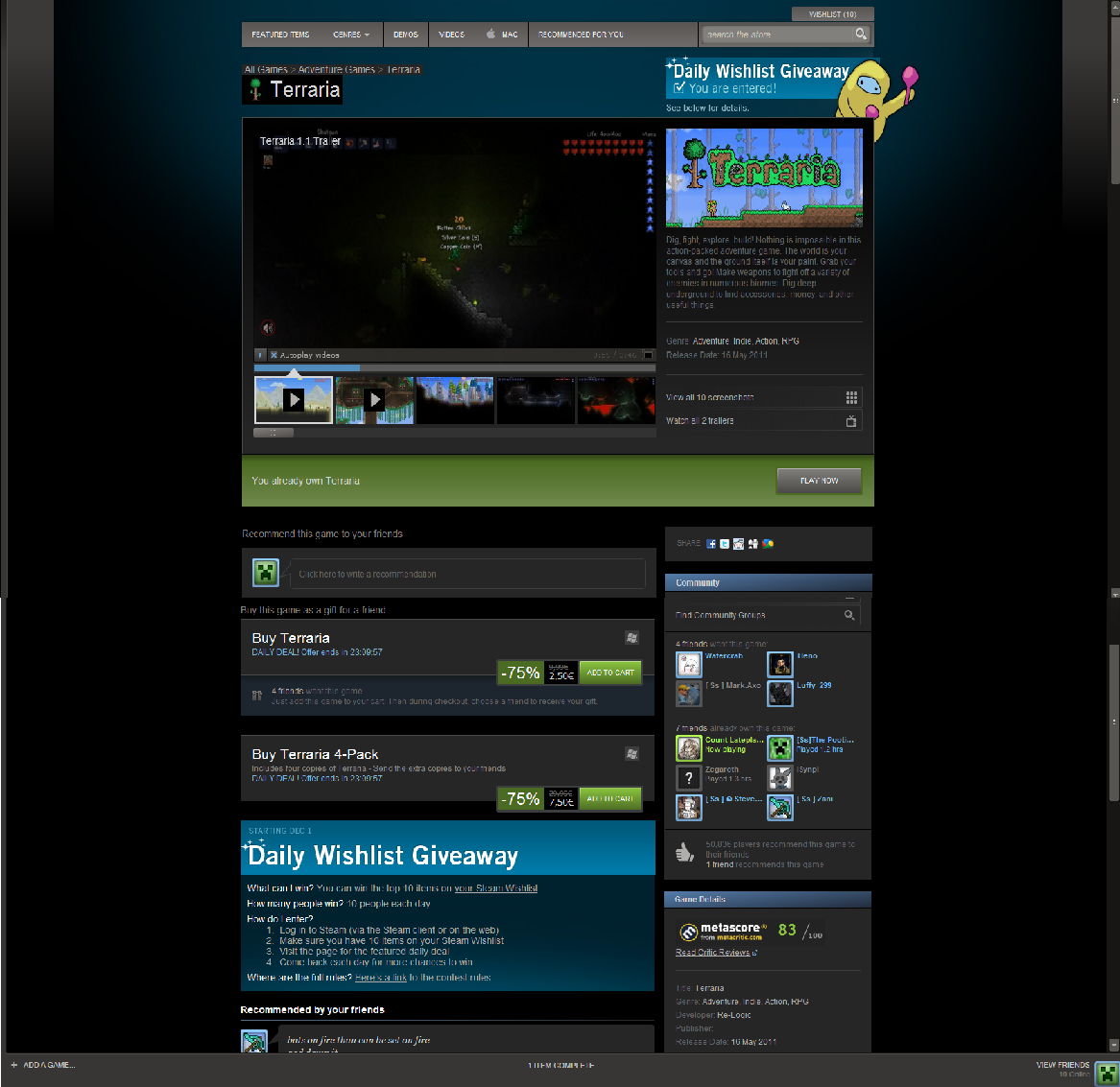Click the Find Community Groups search icon
This screenshot has width=1120, height=1087.
coord(849,615)
